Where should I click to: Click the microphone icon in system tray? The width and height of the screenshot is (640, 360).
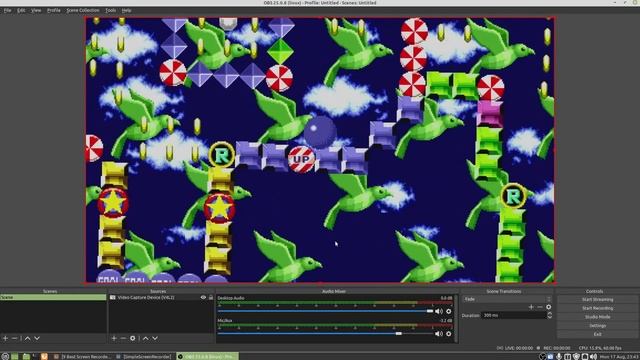point(559,357)
